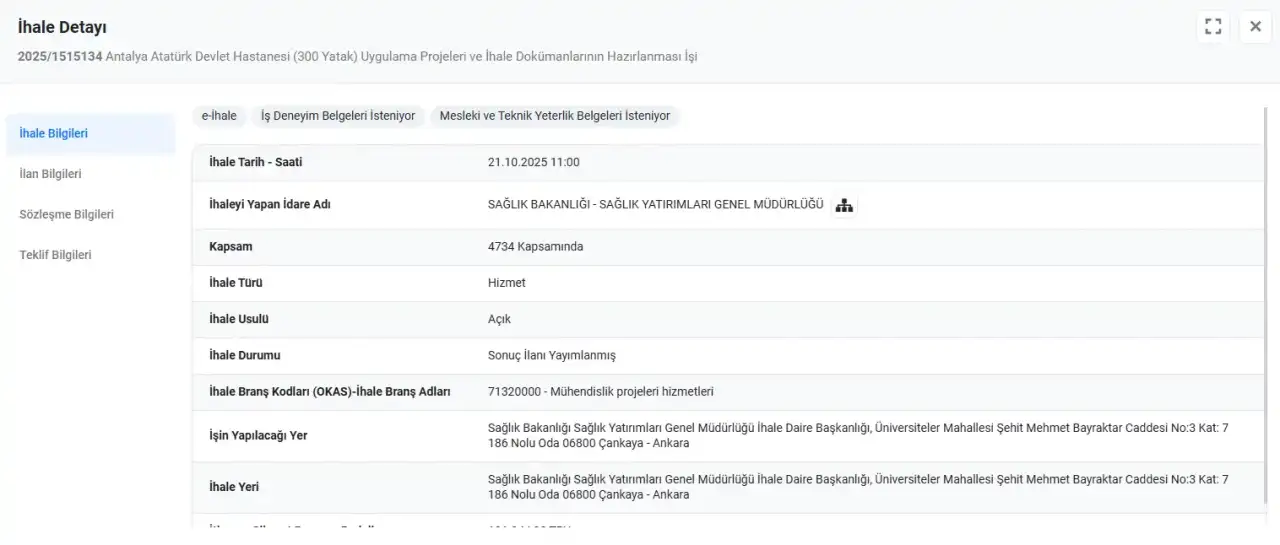The width and height of the screenshot is (1280, 545).
Task: Switch to the İlan Bilgileri tab
Action: [51, 174]
